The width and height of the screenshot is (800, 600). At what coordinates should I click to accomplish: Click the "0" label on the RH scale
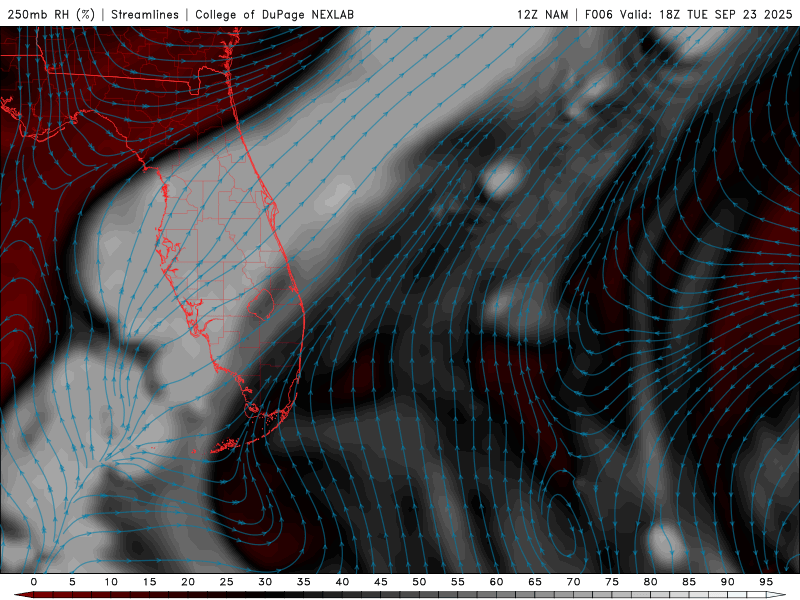pos(34,582)
